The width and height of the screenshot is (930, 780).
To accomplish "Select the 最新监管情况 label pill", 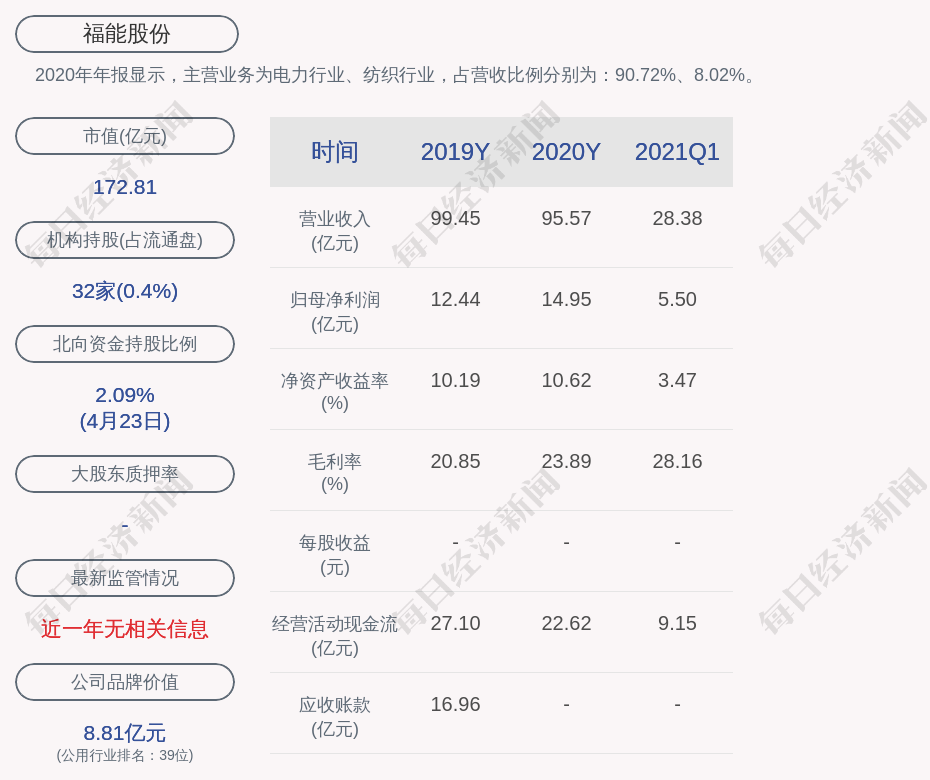I will [x=125, y=577].
